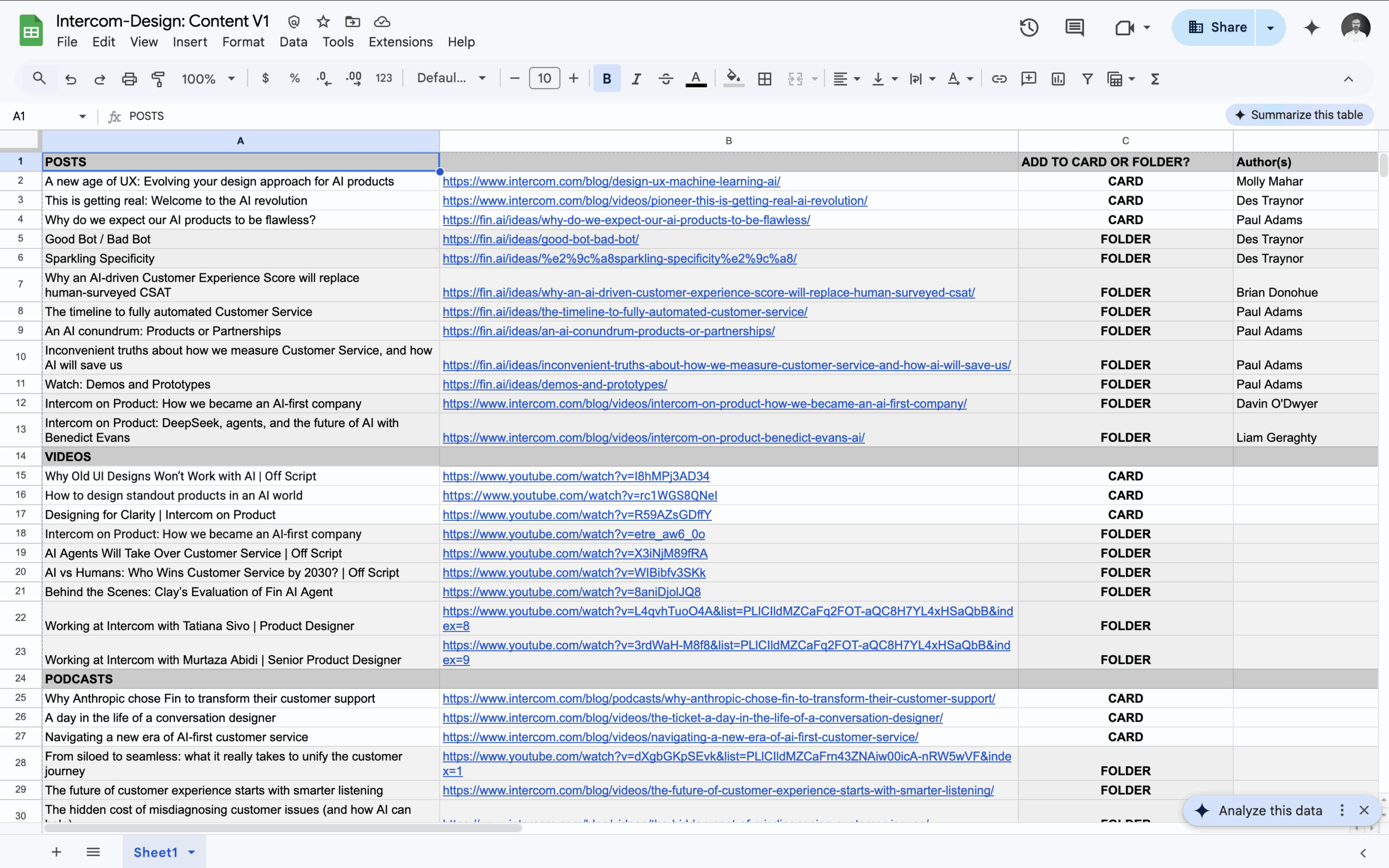Click Summarize this table button
The height and width of the screenshot is (868, 1389).
click(1299, 115)
